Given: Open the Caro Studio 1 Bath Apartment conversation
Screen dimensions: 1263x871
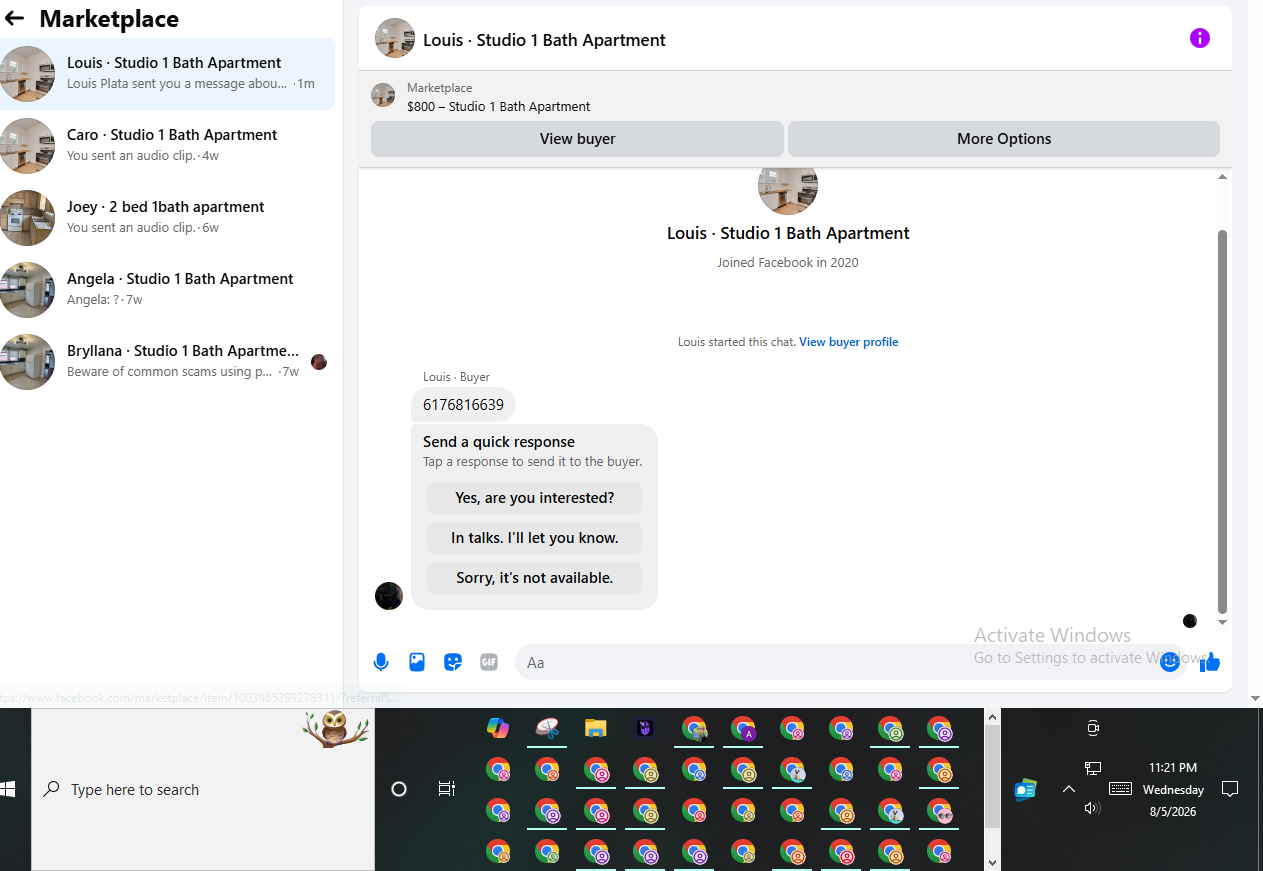Looking at the screenshot, I should [167, 145].
